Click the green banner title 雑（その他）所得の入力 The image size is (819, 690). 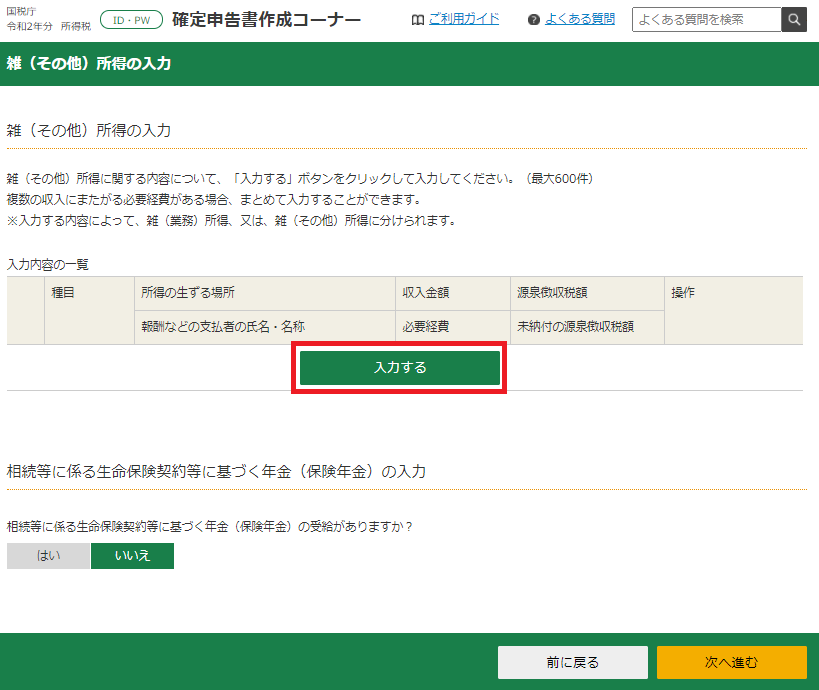click(89, 64)
